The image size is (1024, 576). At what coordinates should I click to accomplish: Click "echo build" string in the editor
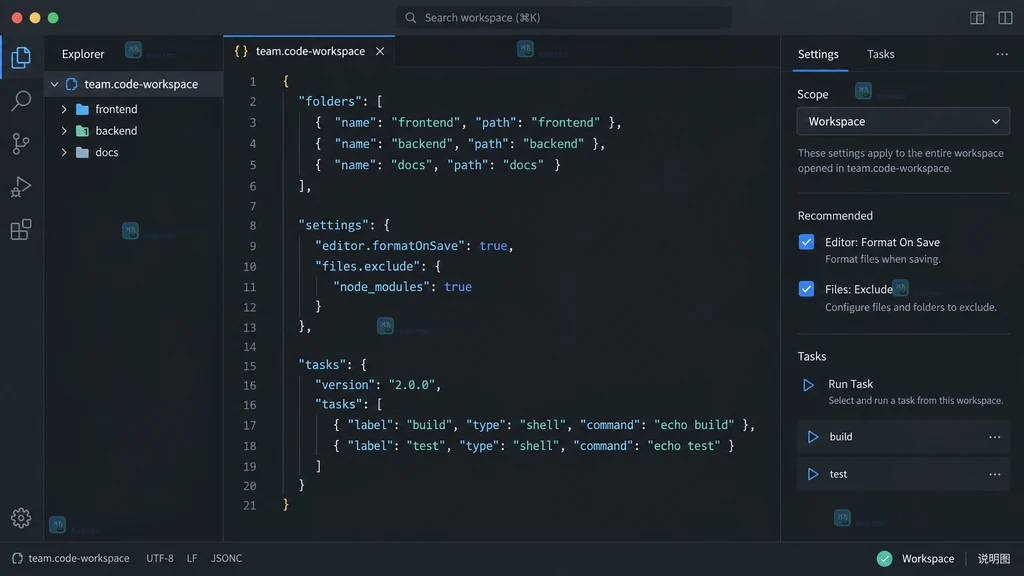tap(694, 425)
